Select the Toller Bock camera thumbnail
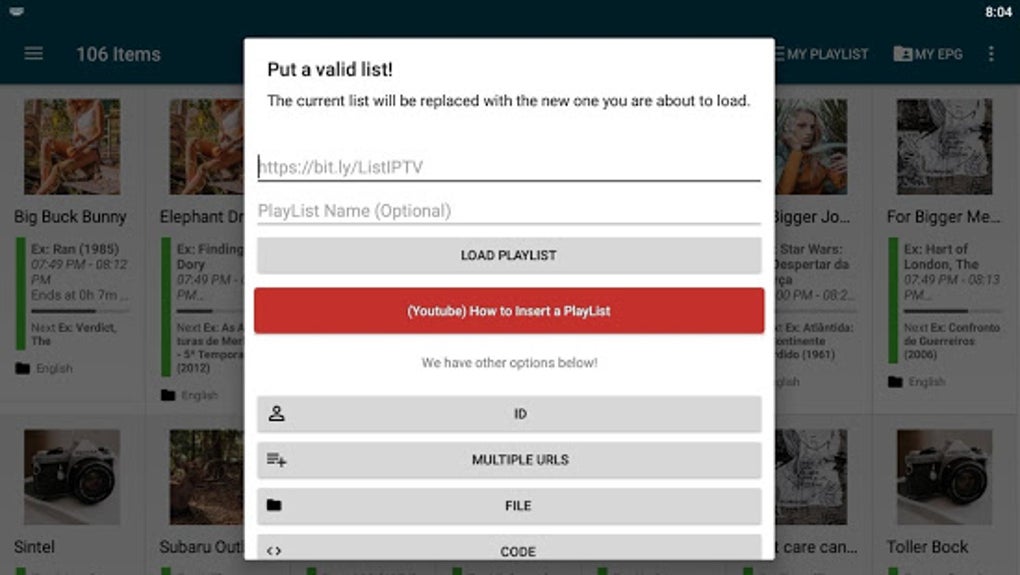The width and height of the screenshot is (1020, 575). click(x=944, y=478)
